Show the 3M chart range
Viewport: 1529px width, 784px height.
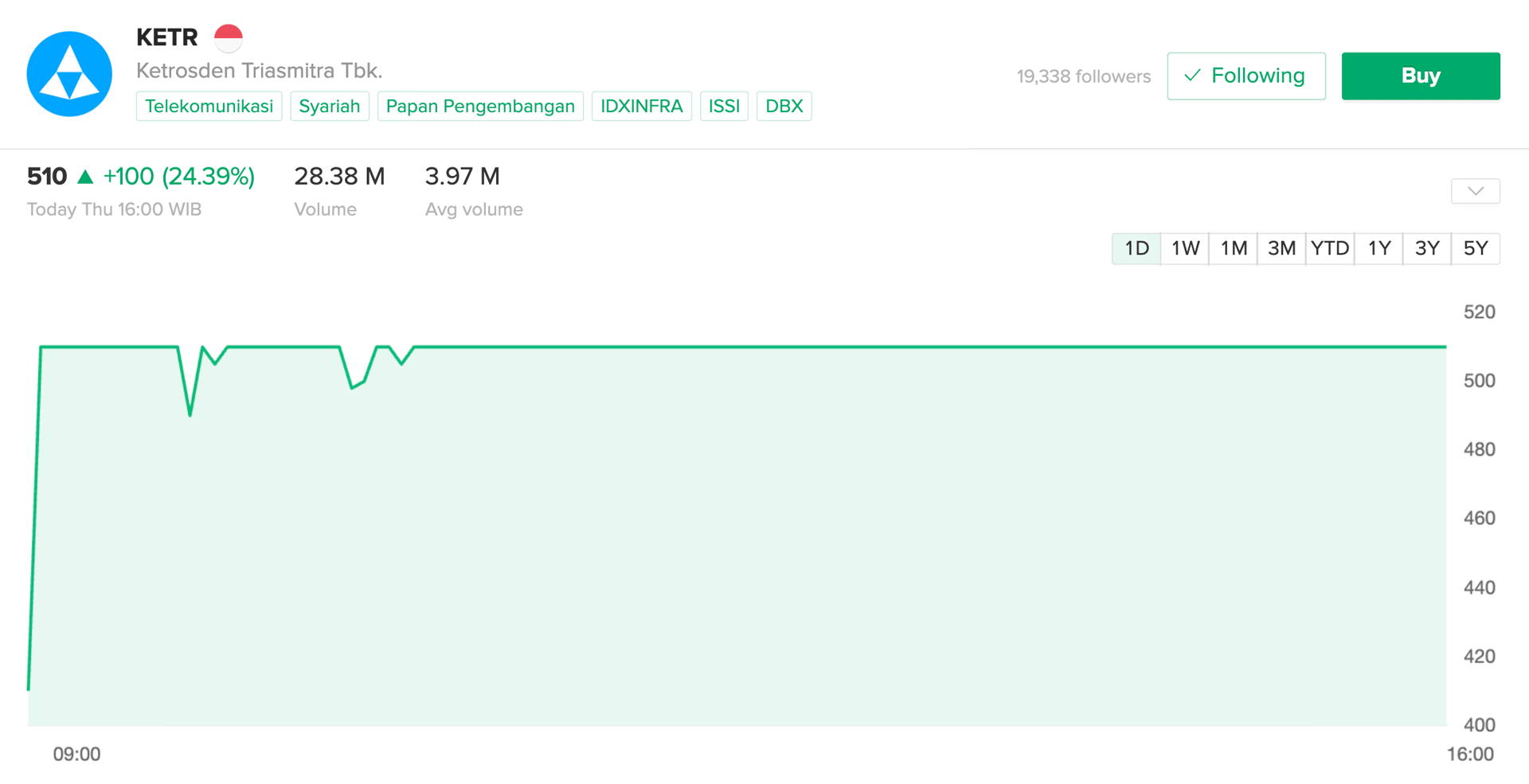(x=1281, y=248)
